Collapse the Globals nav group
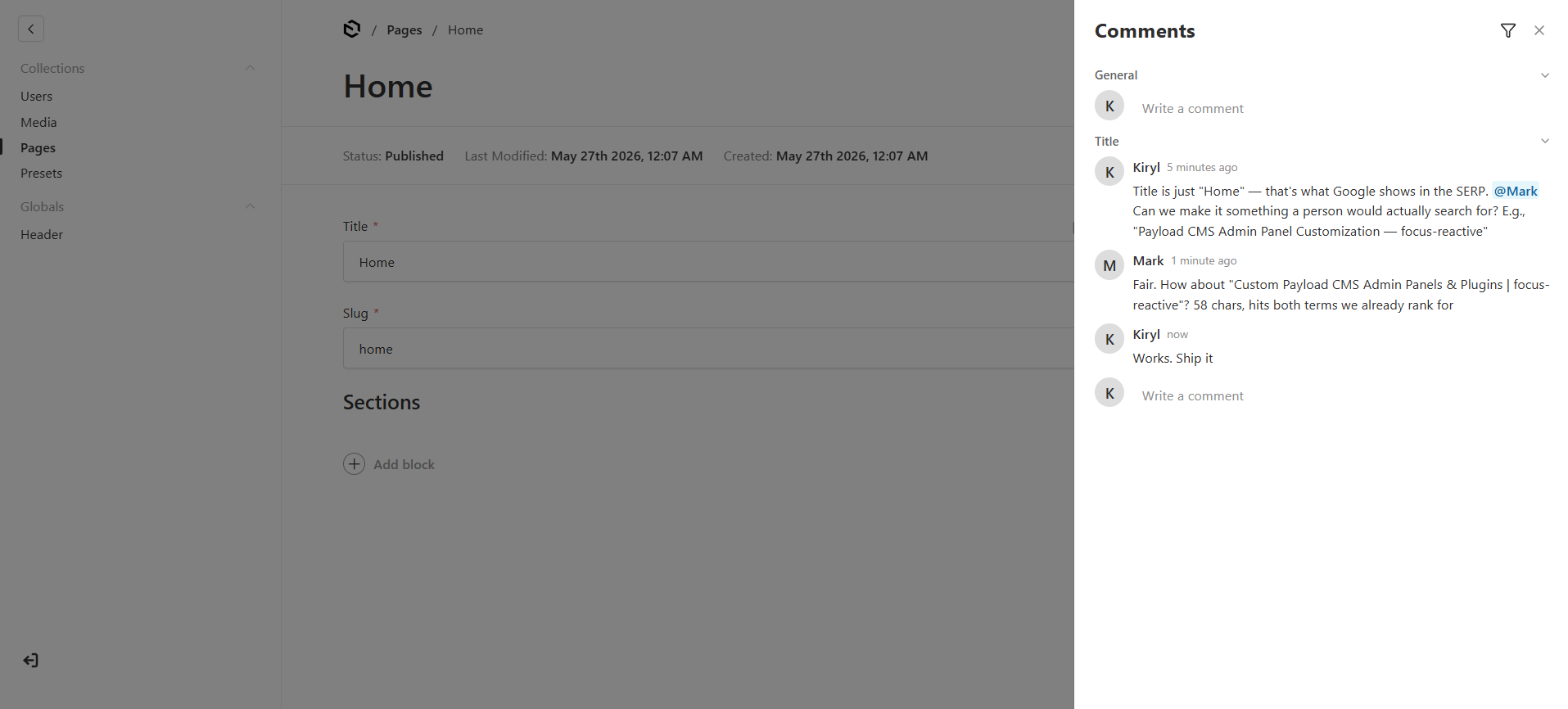The width and height of the screenshot is (1568, 709). pos(251,206)
